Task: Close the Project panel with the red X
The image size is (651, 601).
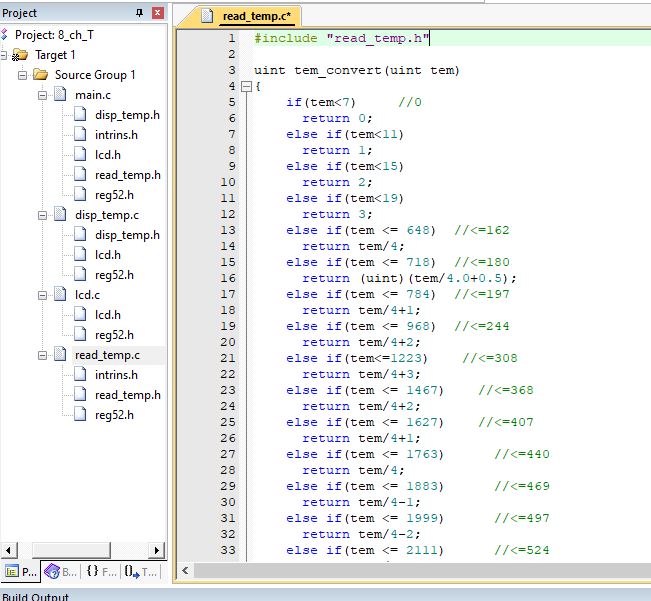Action: (158, 13)
